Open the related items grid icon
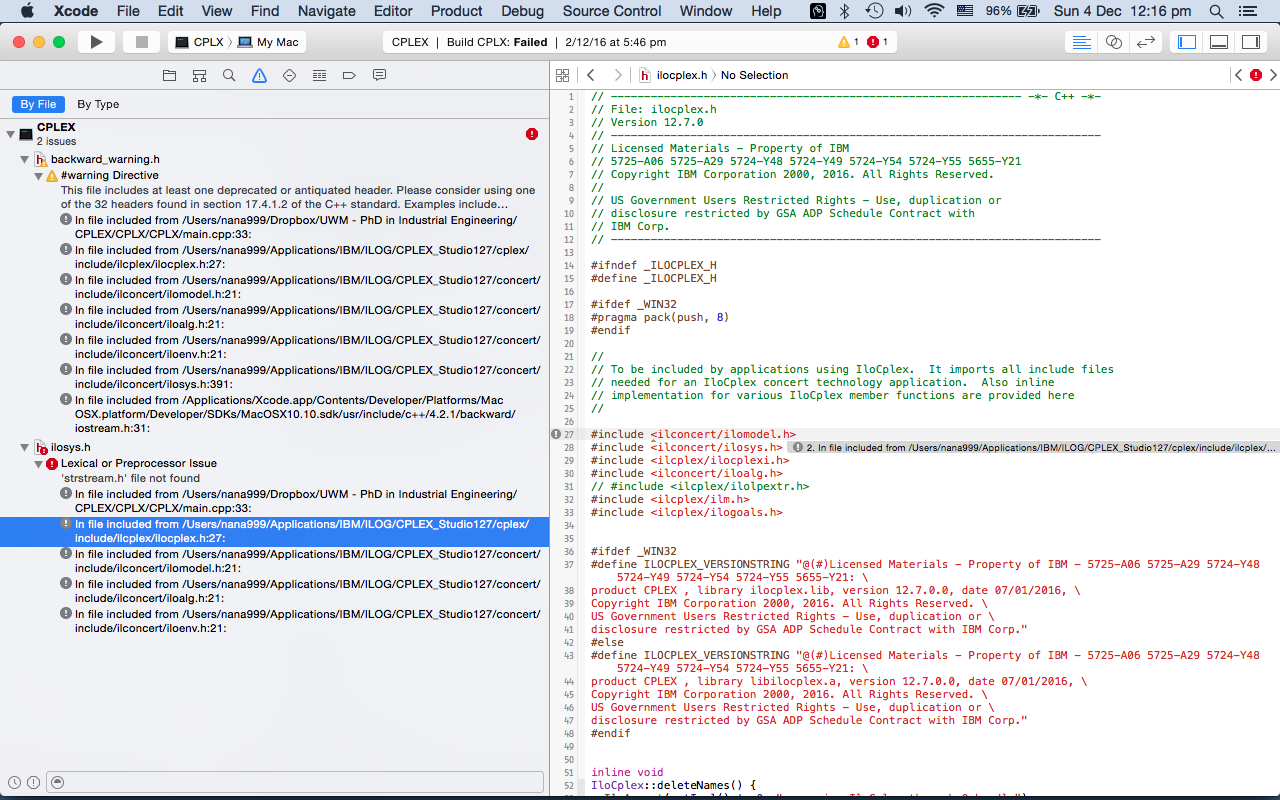 coord(562,75)
